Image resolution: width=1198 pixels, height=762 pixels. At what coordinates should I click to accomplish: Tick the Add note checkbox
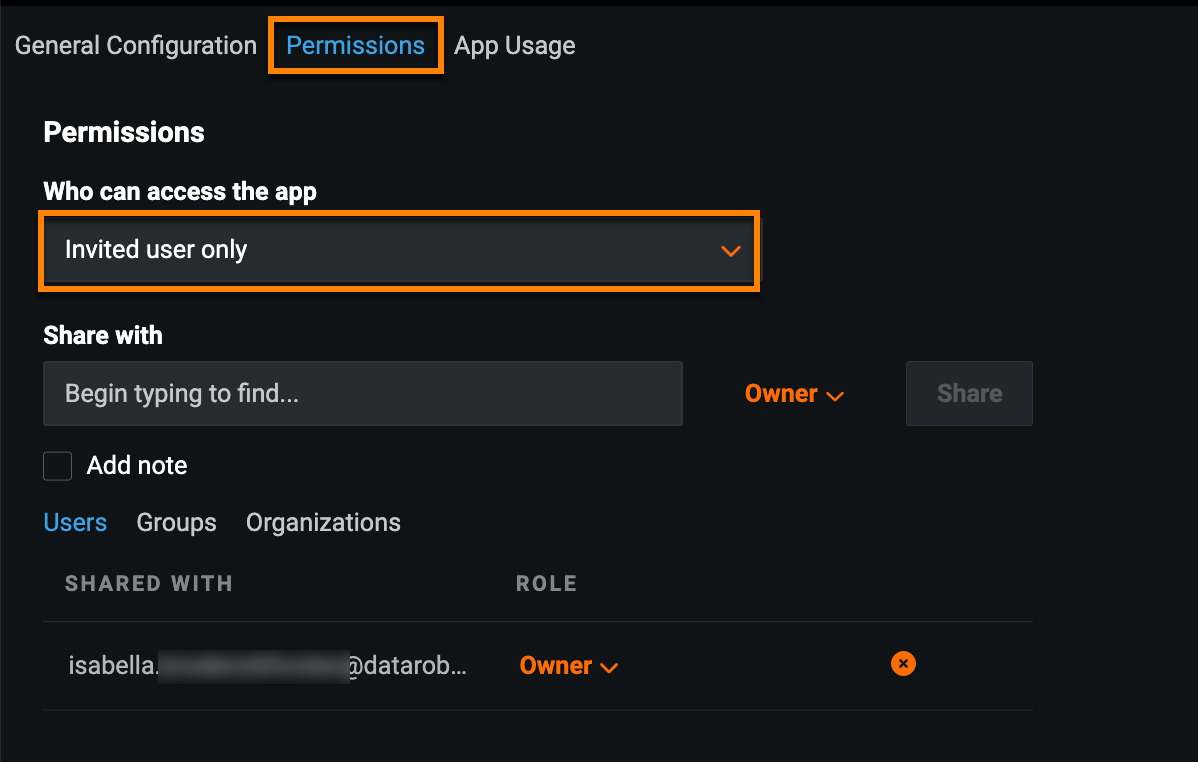point(58,466)
